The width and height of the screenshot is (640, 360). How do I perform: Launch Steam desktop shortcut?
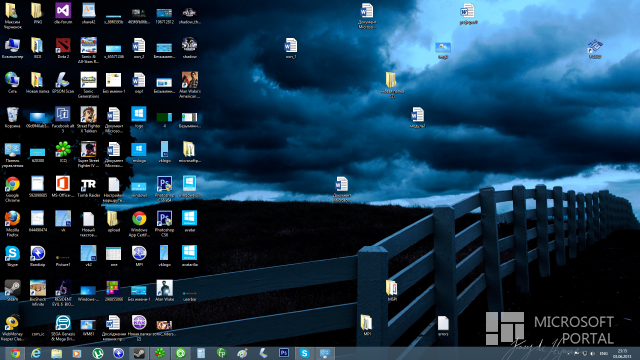coord(12,289)
